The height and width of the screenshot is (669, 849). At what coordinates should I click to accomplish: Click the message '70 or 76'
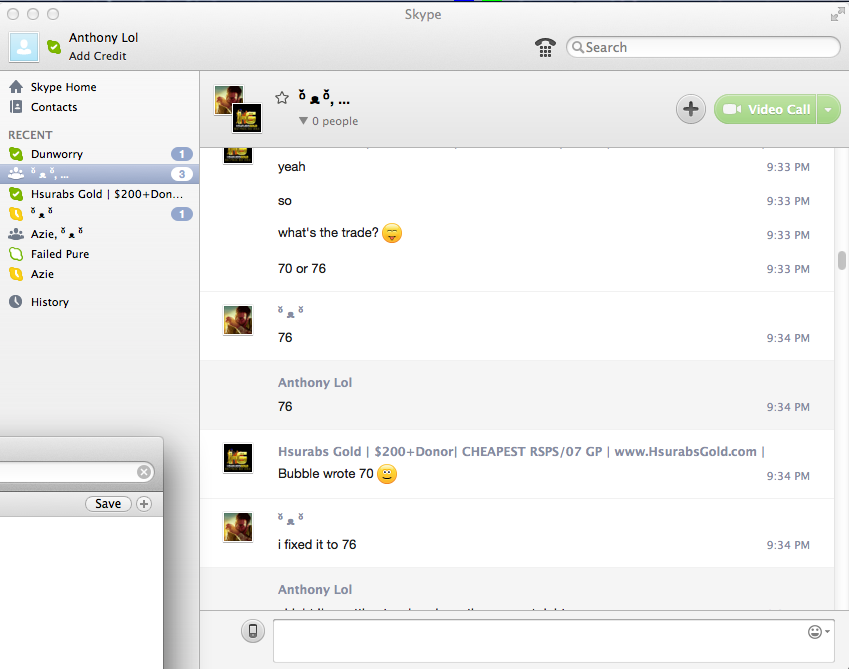tap(302, 268)
